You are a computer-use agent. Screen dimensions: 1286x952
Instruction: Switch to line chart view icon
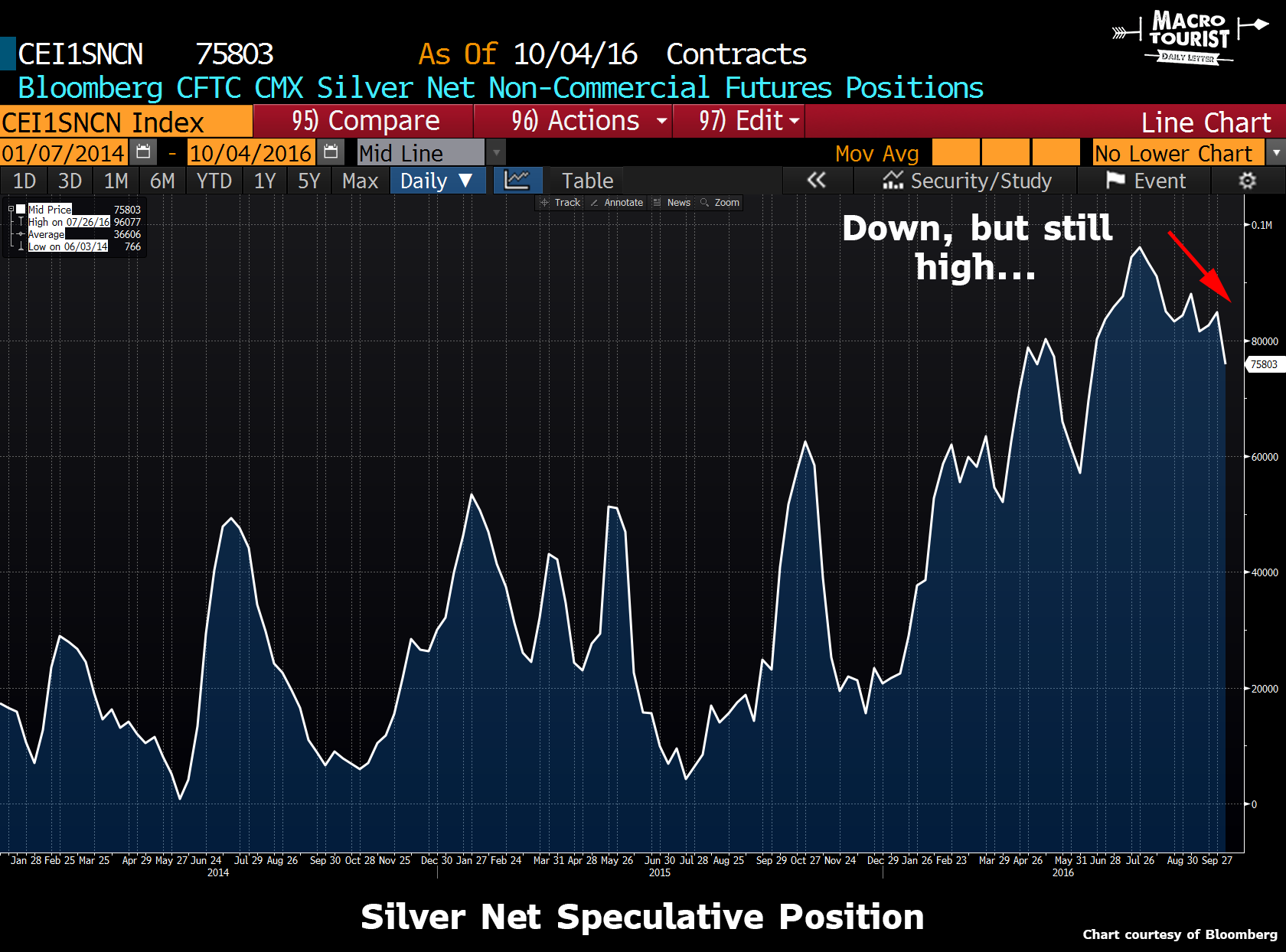pyautogui.click(x=517, y=181)
